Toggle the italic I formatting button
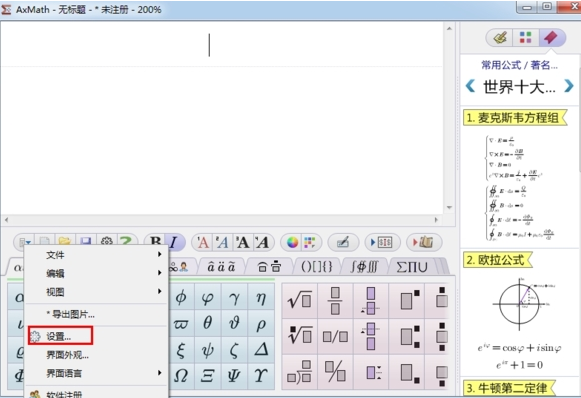 [173, 242]
